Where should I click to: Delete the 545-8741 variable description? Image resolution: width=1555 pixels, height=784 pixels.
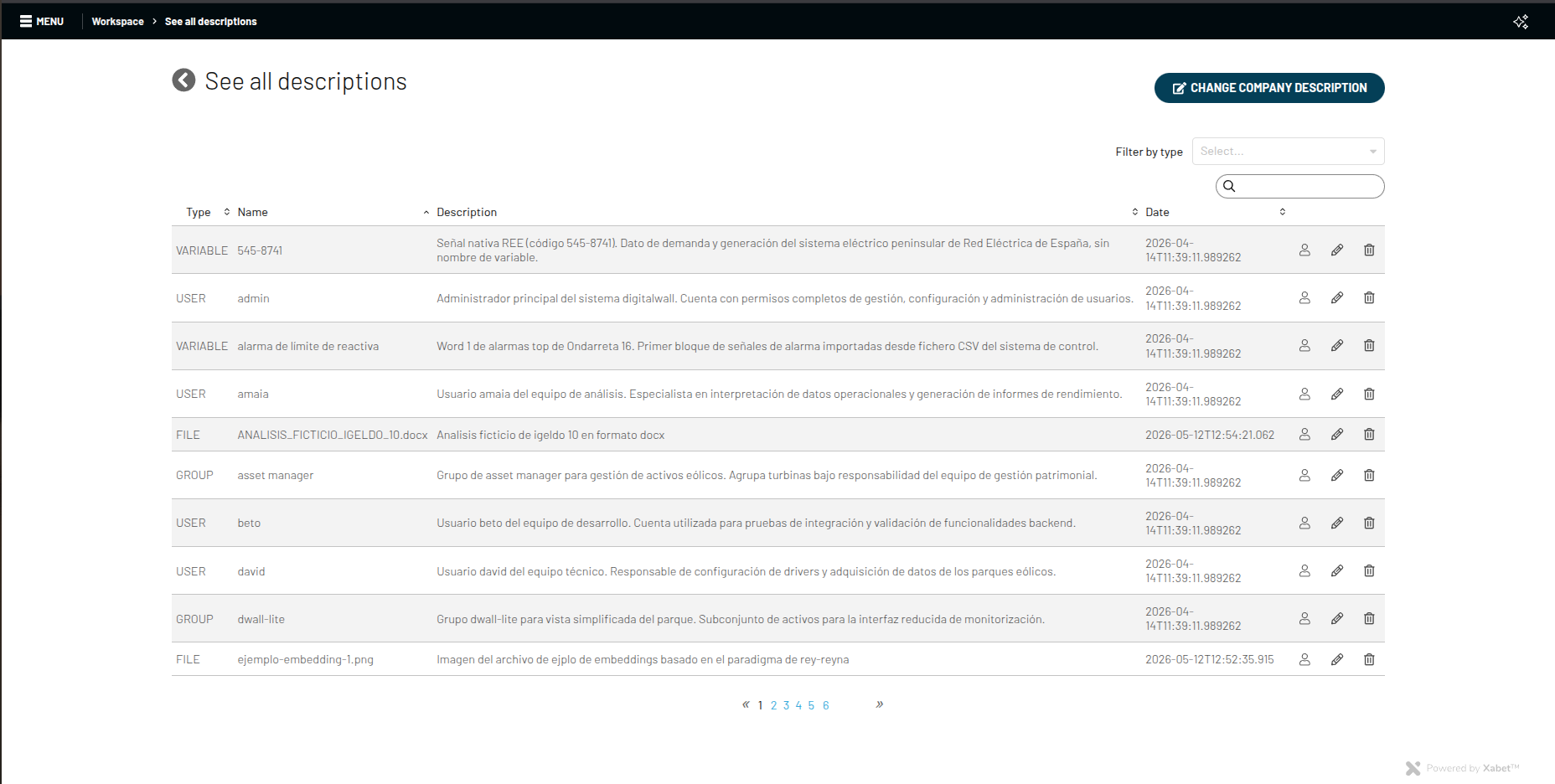(1369, 250)
